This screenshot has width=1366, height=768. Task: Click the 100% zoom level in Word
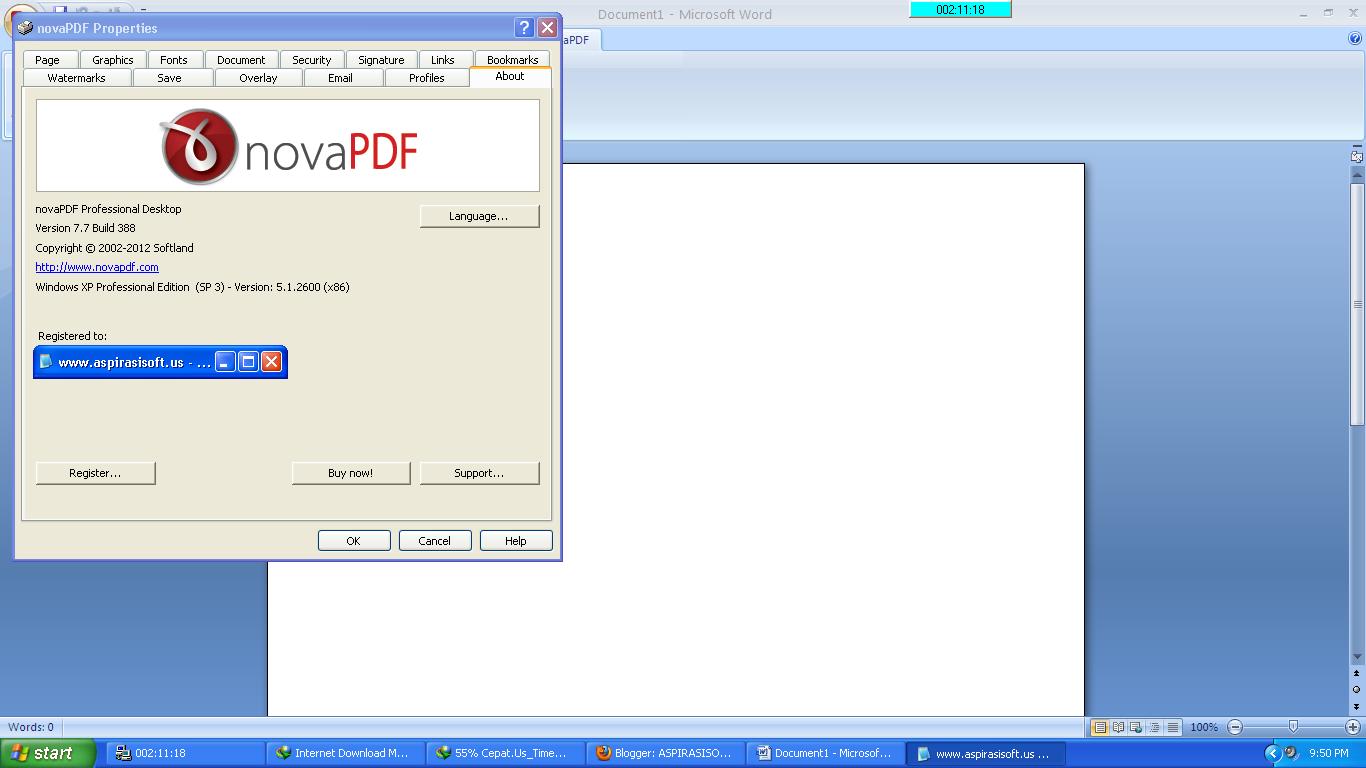click(1204, 727)
